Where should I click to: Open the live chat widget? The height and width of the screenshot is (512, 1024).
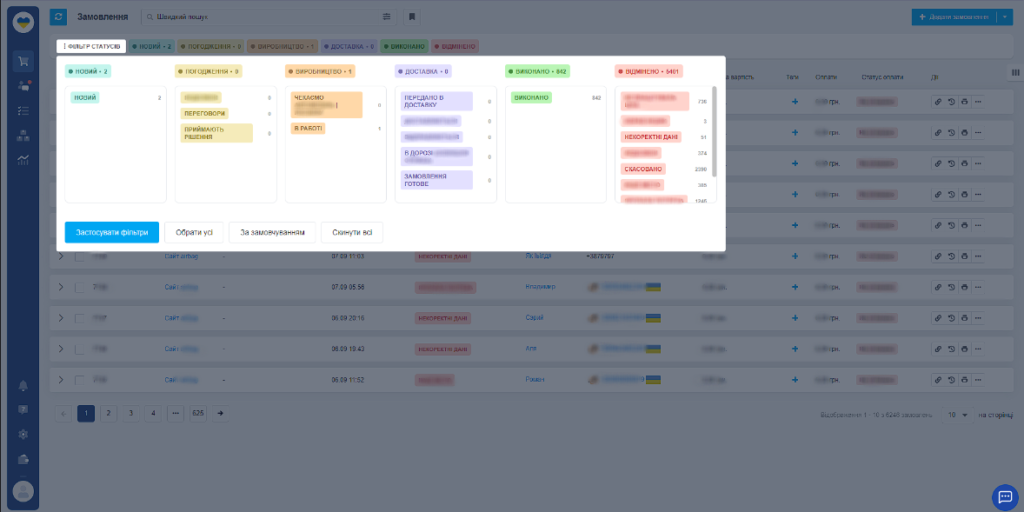[1003, 496]
